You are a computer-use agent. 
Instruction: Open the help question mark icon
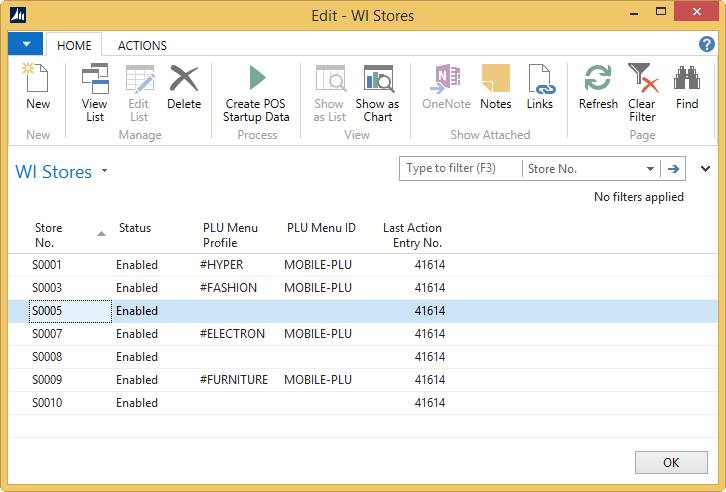click(706, 45)
